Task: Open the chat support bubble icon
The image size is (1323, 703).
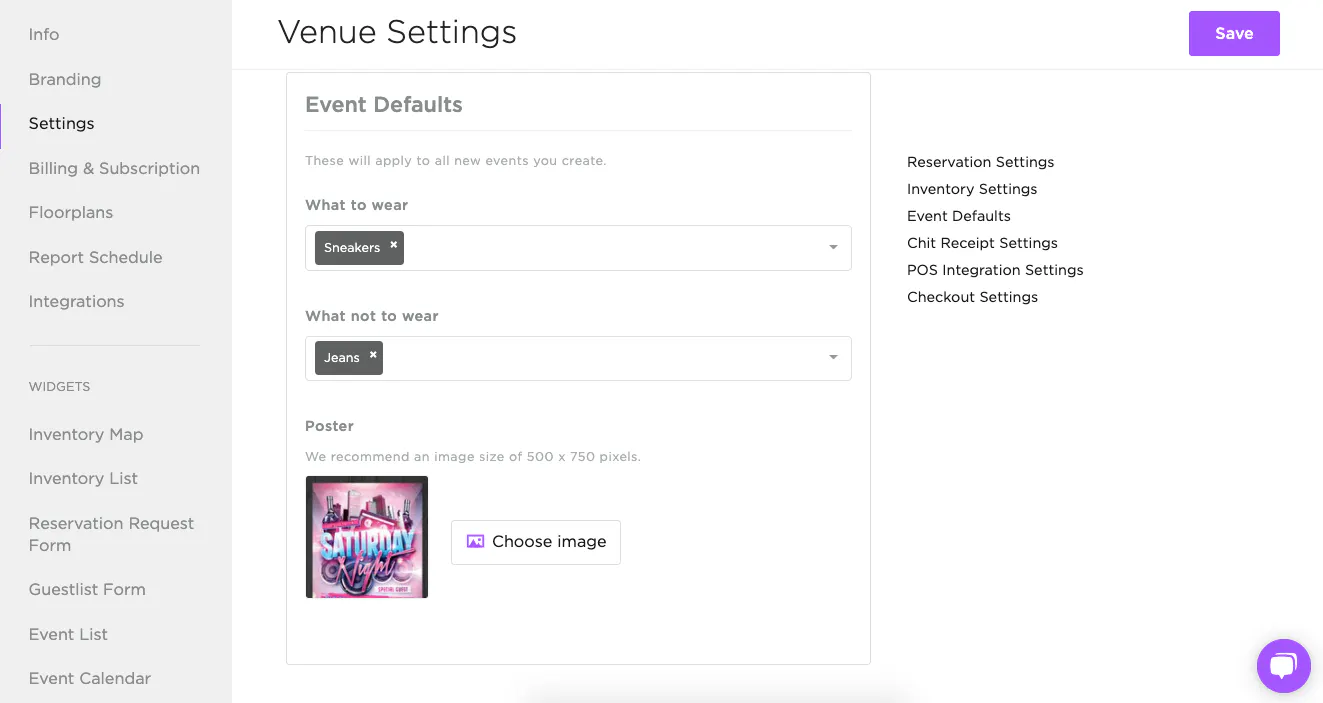Action: (x=1283, y=666)
